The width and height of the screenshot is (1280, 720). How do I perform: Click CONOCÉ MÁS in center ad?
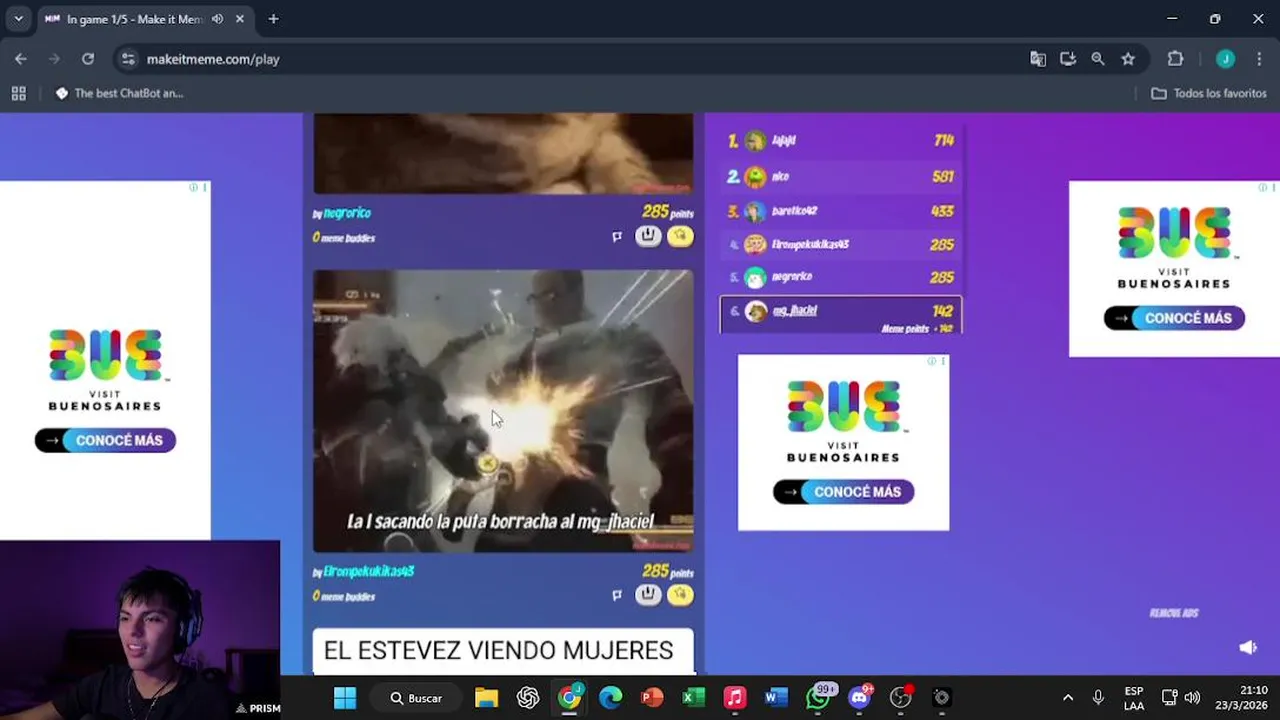pos(843,491)
